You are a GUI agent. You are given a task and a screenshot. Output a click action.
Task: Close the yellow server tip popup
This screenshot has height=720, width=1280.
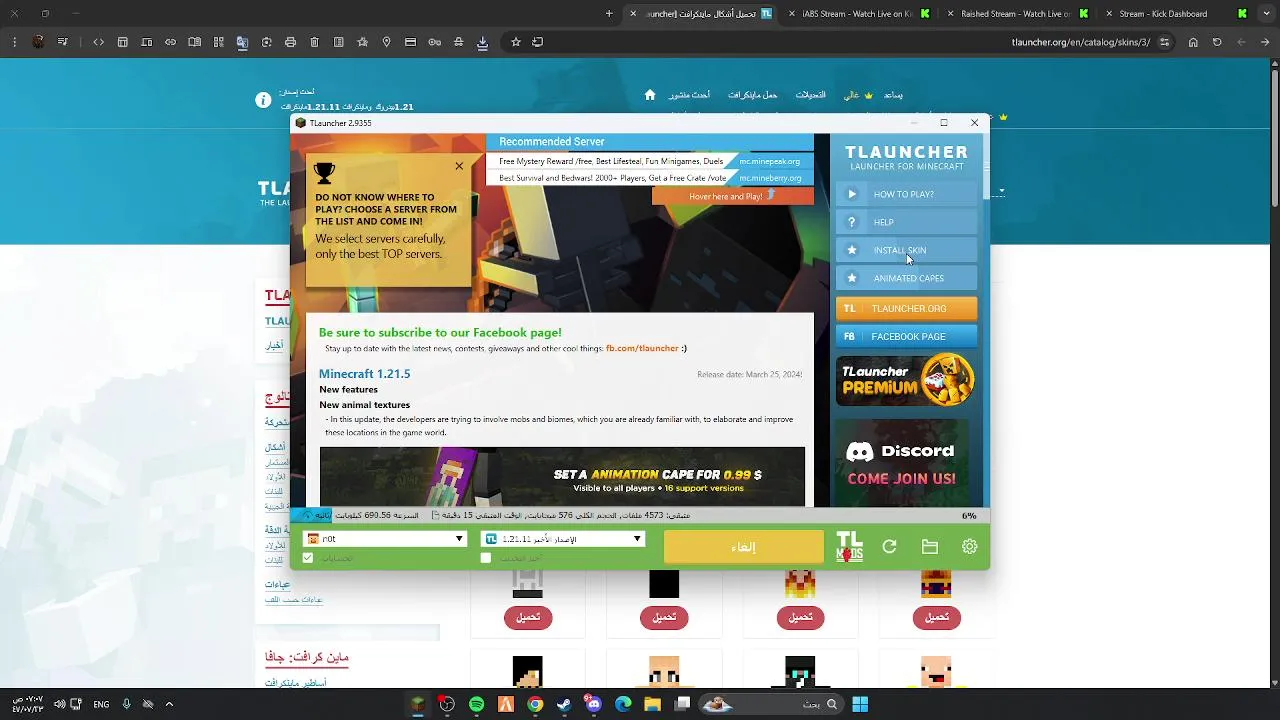[x=459, y=166]
